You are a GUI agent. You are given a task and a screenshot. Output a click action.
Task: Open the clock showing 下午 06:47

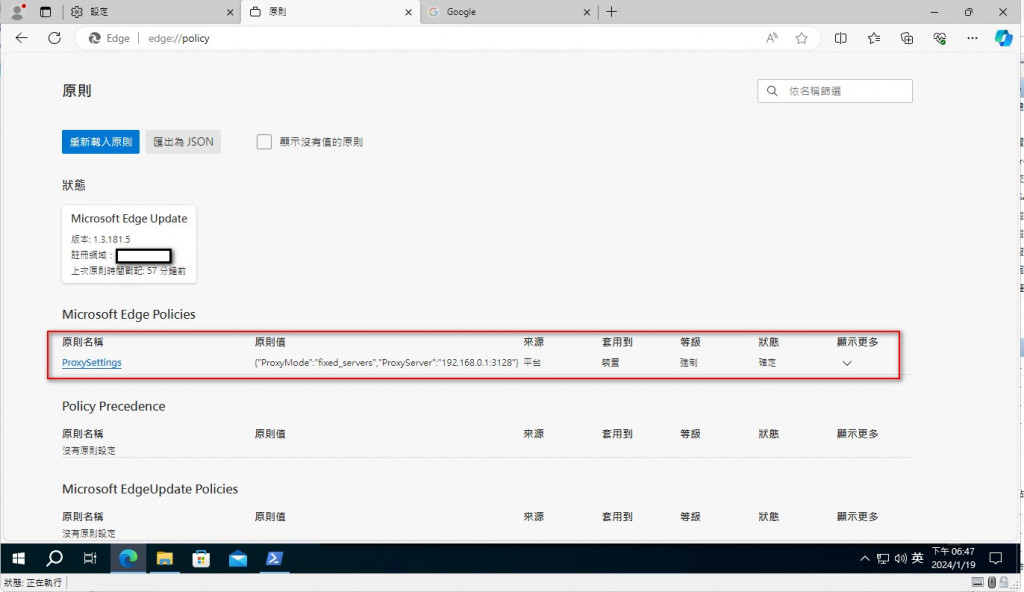[953, 558]
